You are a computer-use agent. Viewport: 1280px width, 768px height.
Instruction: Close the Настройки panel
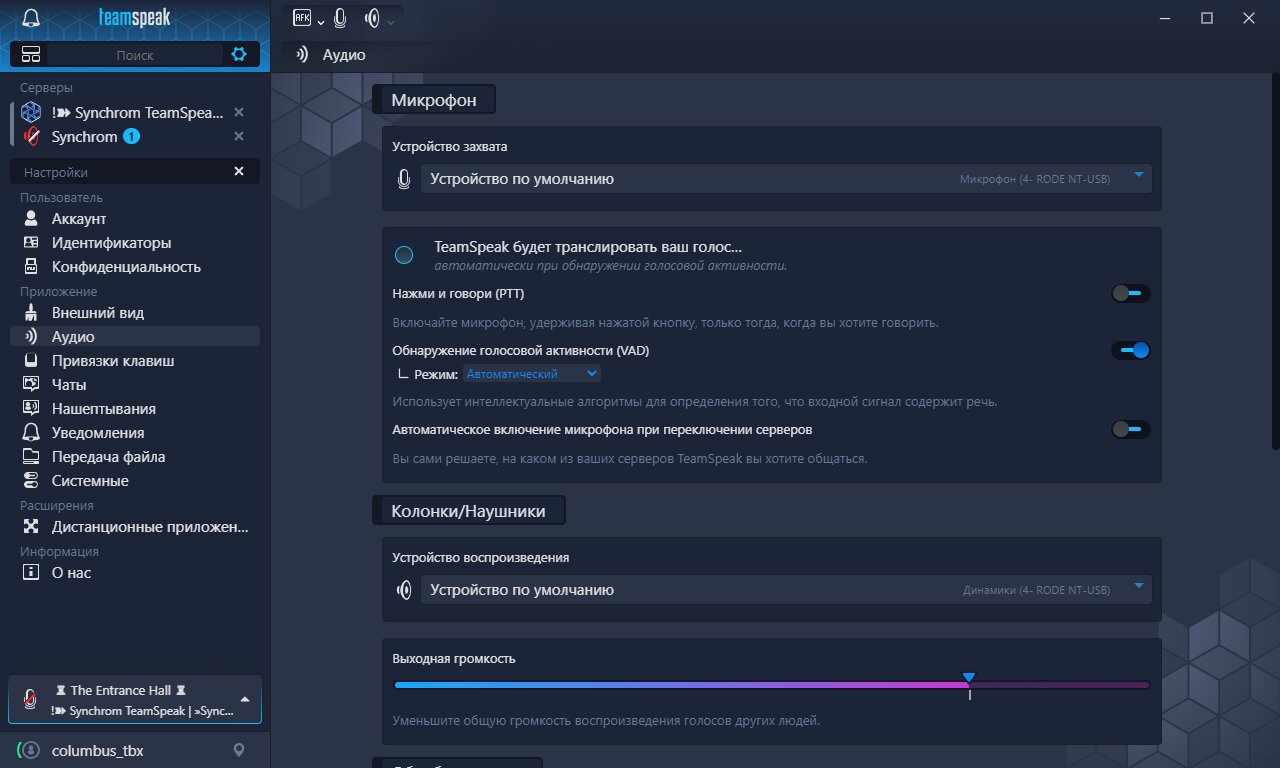[x=239, y=171]
